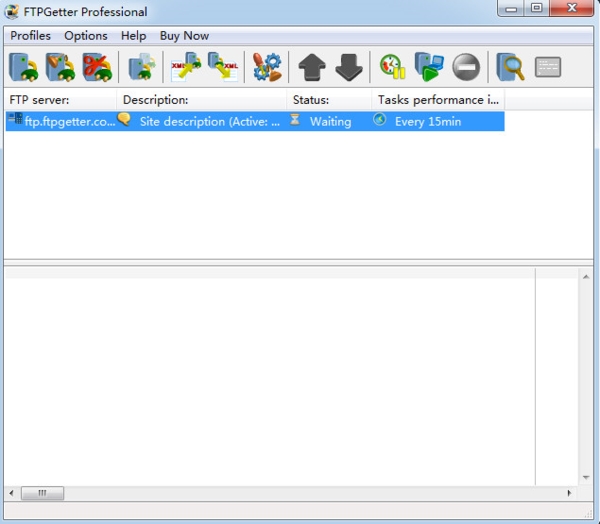
Task: Click the horizontal scrollbar left arrow
Action: coord(11,493)
